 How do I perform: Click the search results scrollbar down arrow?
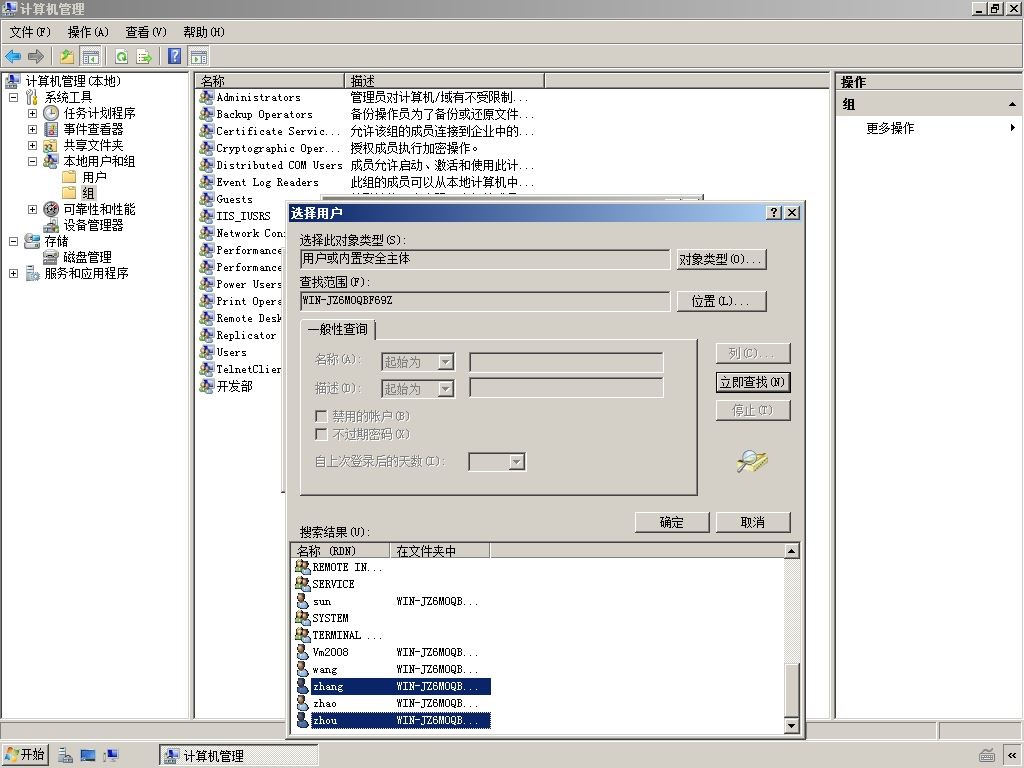[792, 725]
